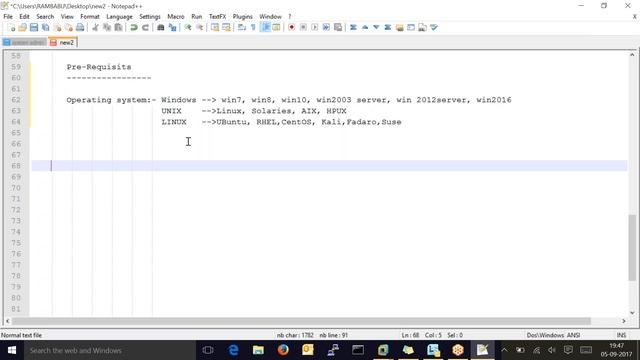Click the word 'LINUX' on line 64

(174, 122)
